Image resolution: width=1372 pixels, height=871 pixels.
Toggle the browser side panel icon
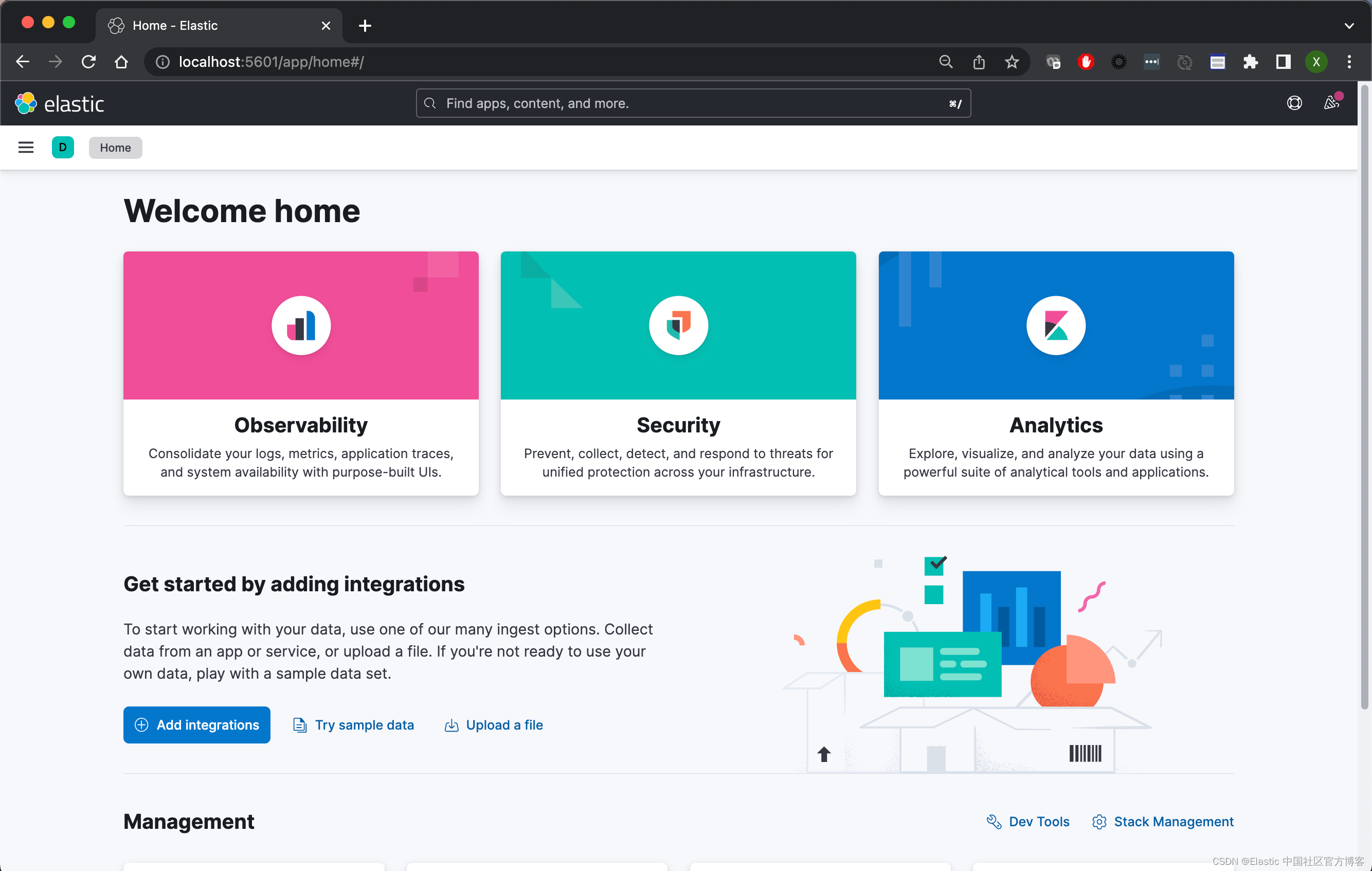pos(1283,62)
